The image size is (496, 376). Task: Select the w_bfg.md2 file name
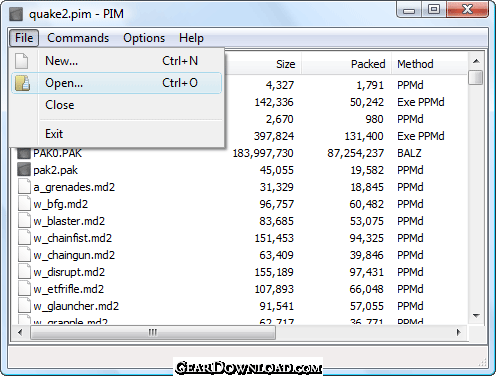tap(60, 204)
